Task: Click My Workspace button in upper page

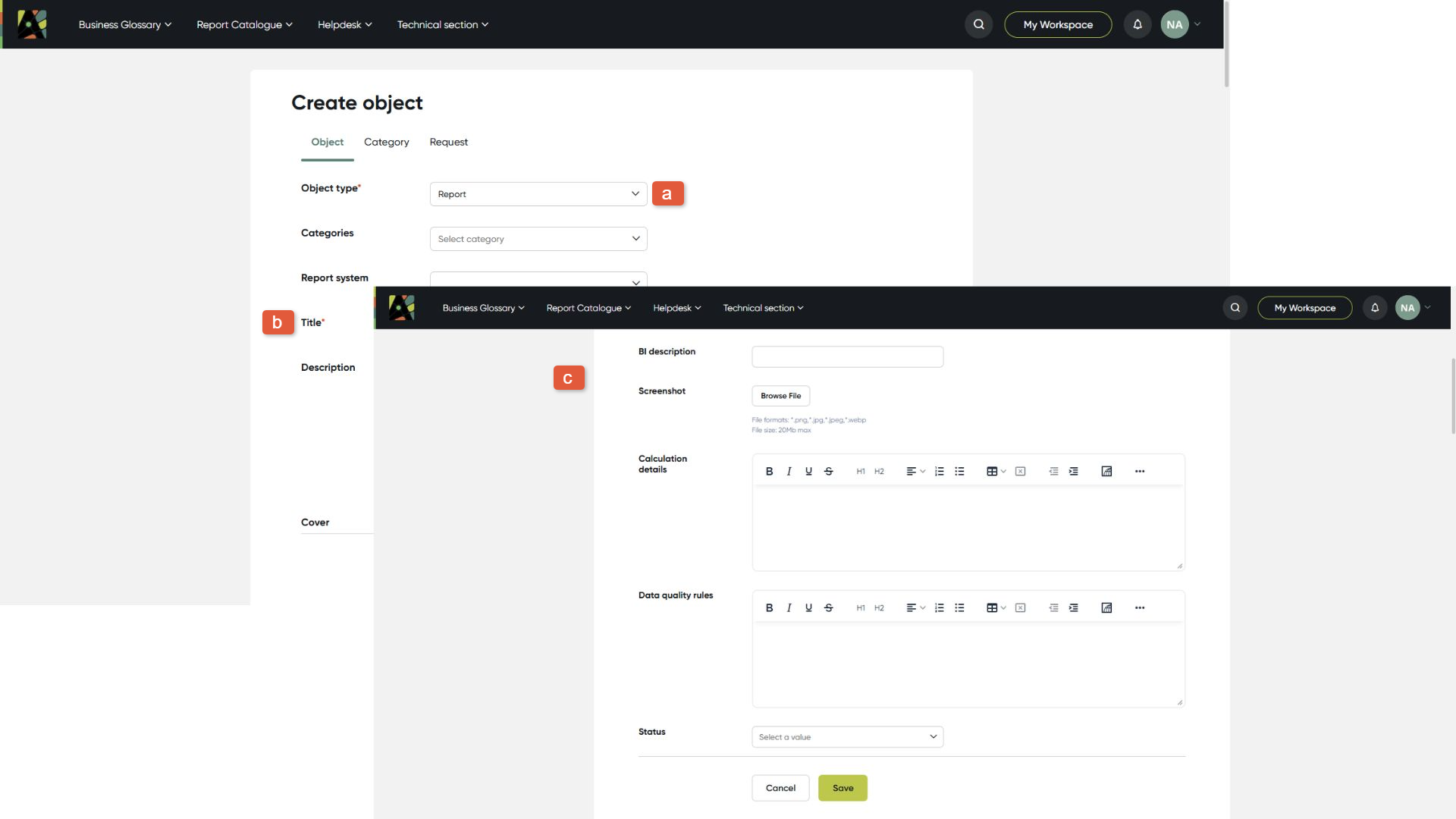Action: point(1058,24)
